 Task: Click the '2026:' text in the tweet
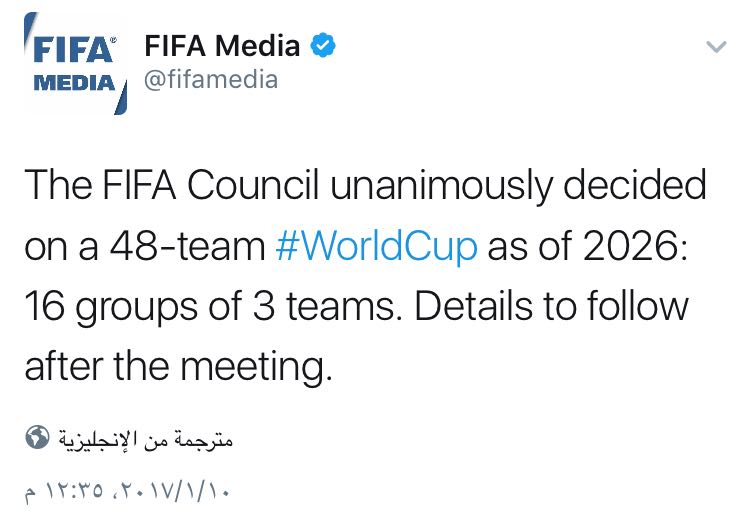point(636,246)
